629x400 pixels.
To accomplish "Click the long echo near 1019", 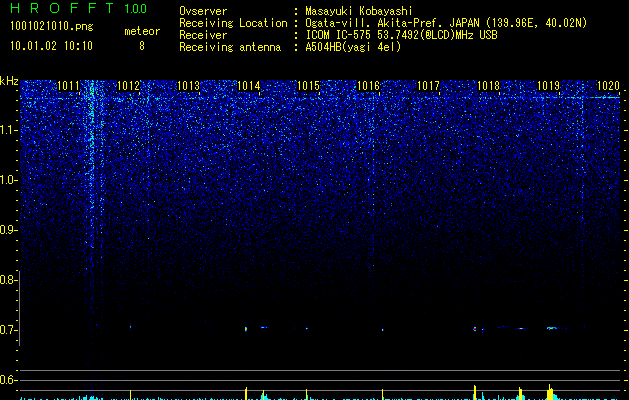I will [x=552, y=328].
